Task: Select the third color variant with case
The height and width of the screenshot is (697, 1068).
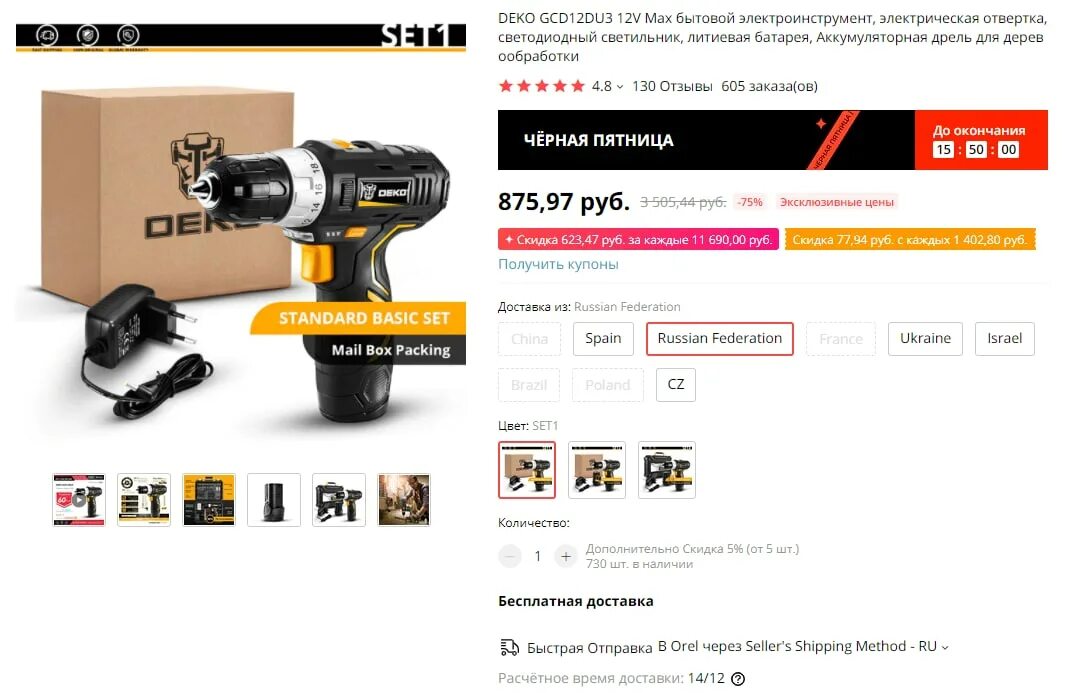Action: point(667,470)
